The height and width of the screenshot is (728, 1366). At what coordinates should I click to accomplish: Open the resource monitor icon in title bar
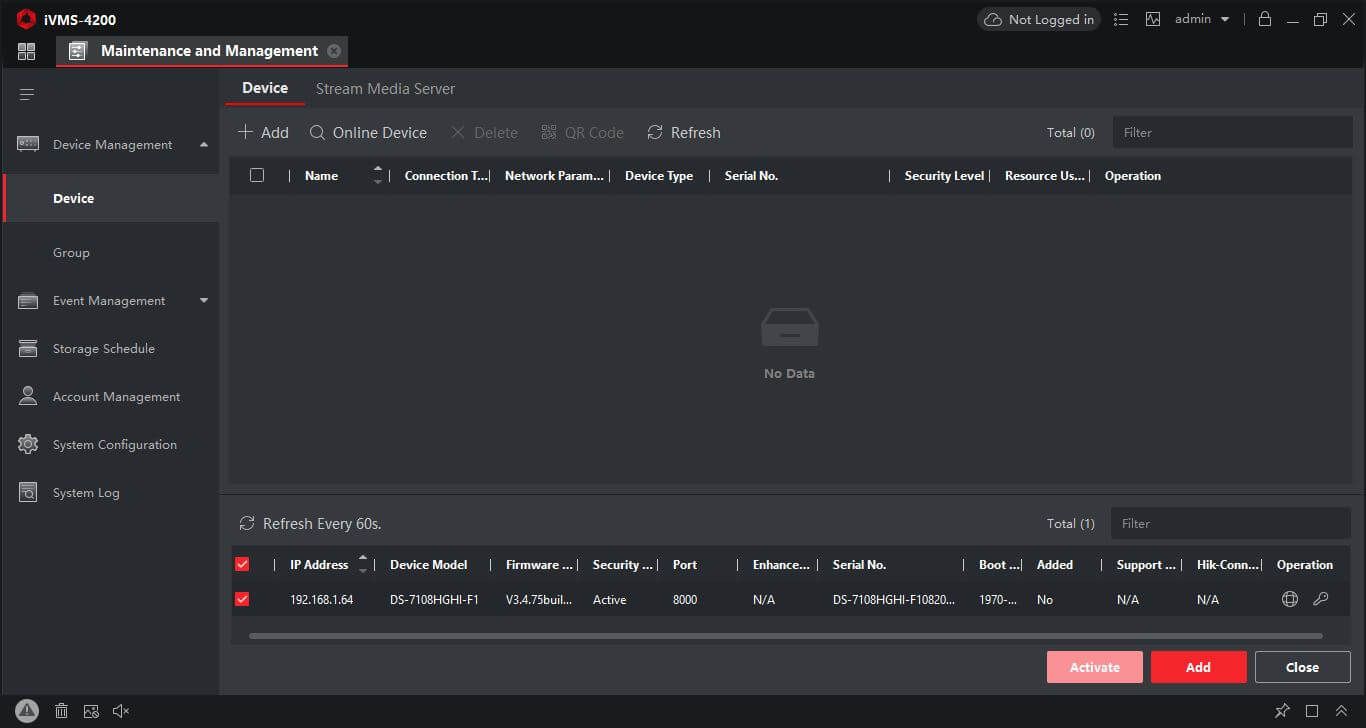point(1153,19)
